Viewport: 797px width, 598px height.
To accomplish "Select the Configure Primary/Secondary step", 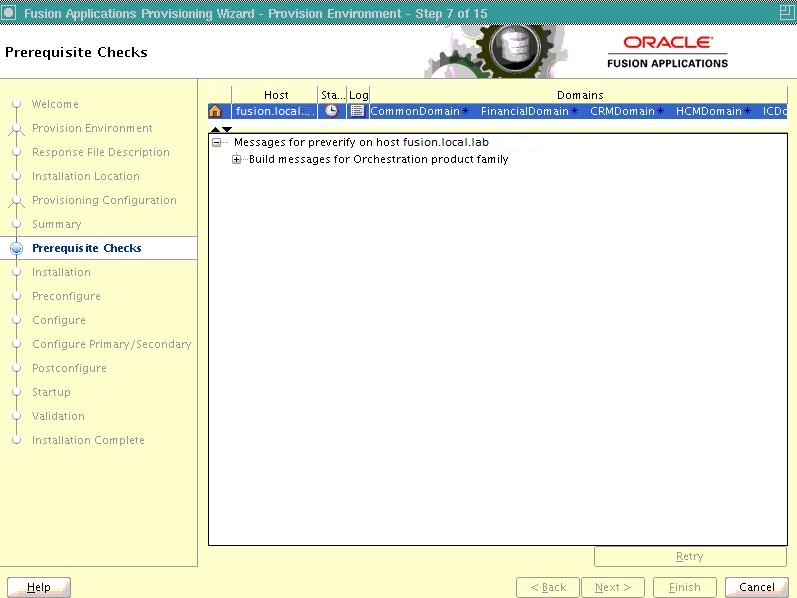I will (x=111, y=344).
